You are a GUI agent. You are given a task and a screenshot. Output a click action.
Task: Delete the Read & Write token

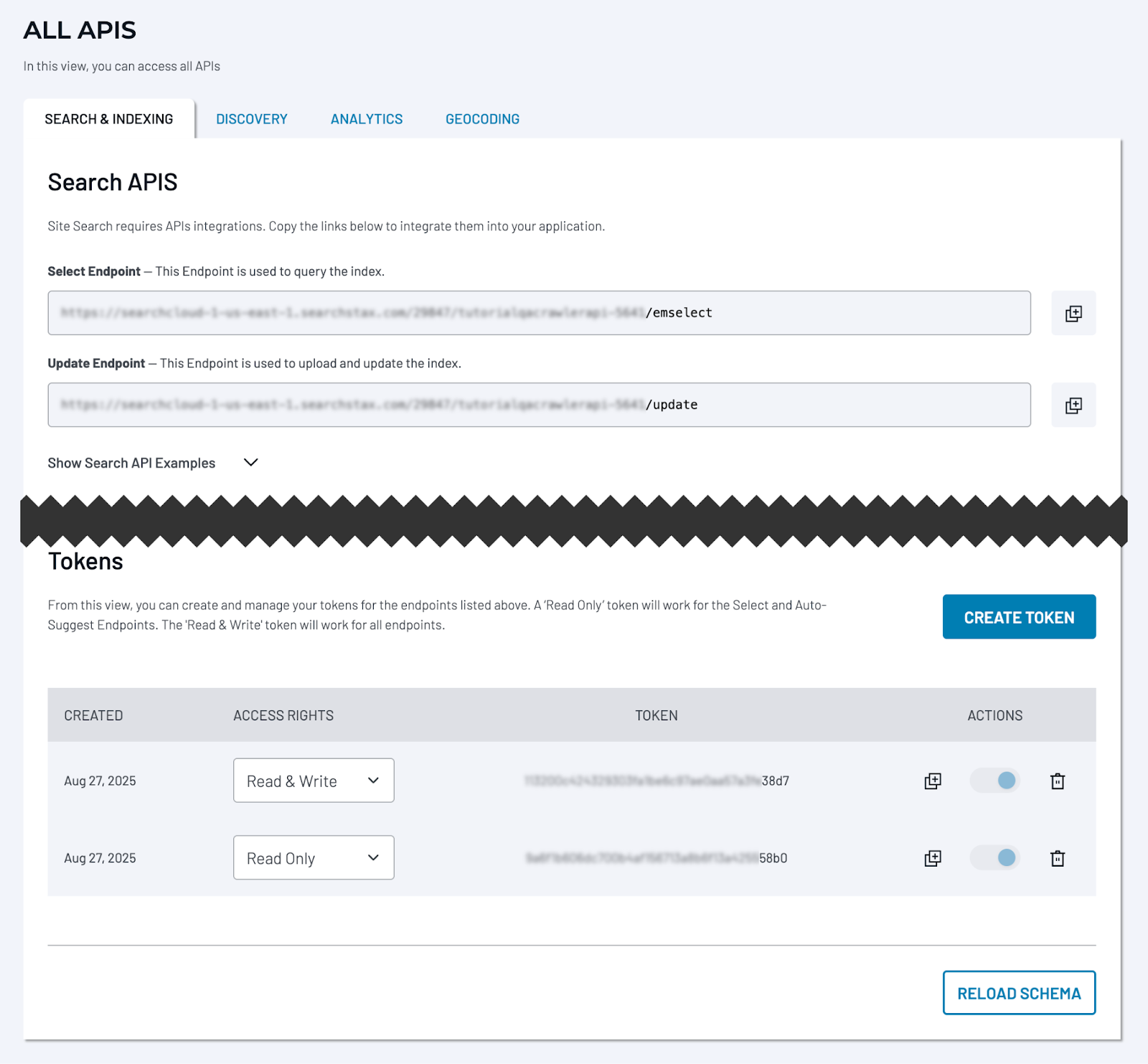[1057, 781]
